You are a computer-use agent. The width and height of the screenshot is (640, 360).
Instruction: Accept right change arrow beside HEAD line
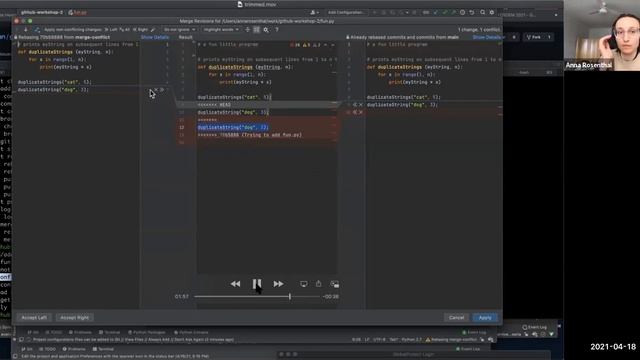pyautogui.click(x=355, y=105)
